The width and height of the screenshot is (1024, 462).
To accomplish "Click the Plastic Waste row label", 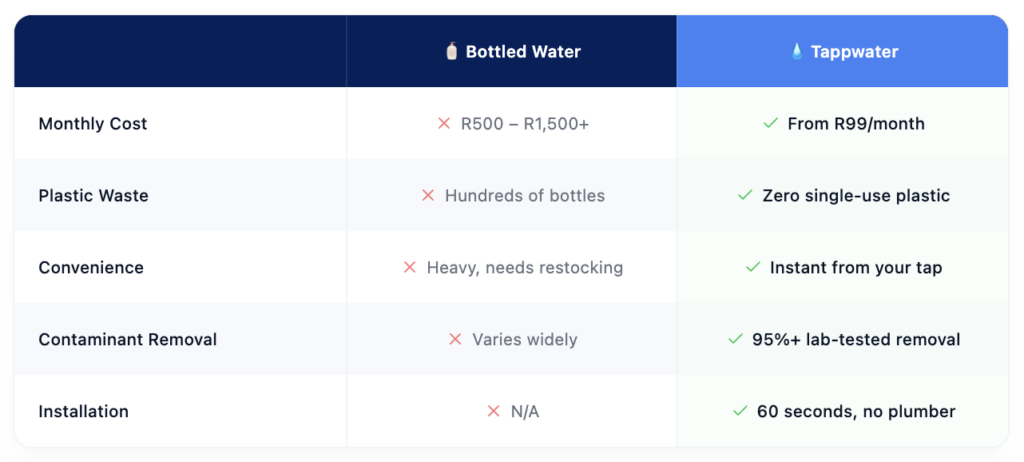I will (x=93, y=195).
